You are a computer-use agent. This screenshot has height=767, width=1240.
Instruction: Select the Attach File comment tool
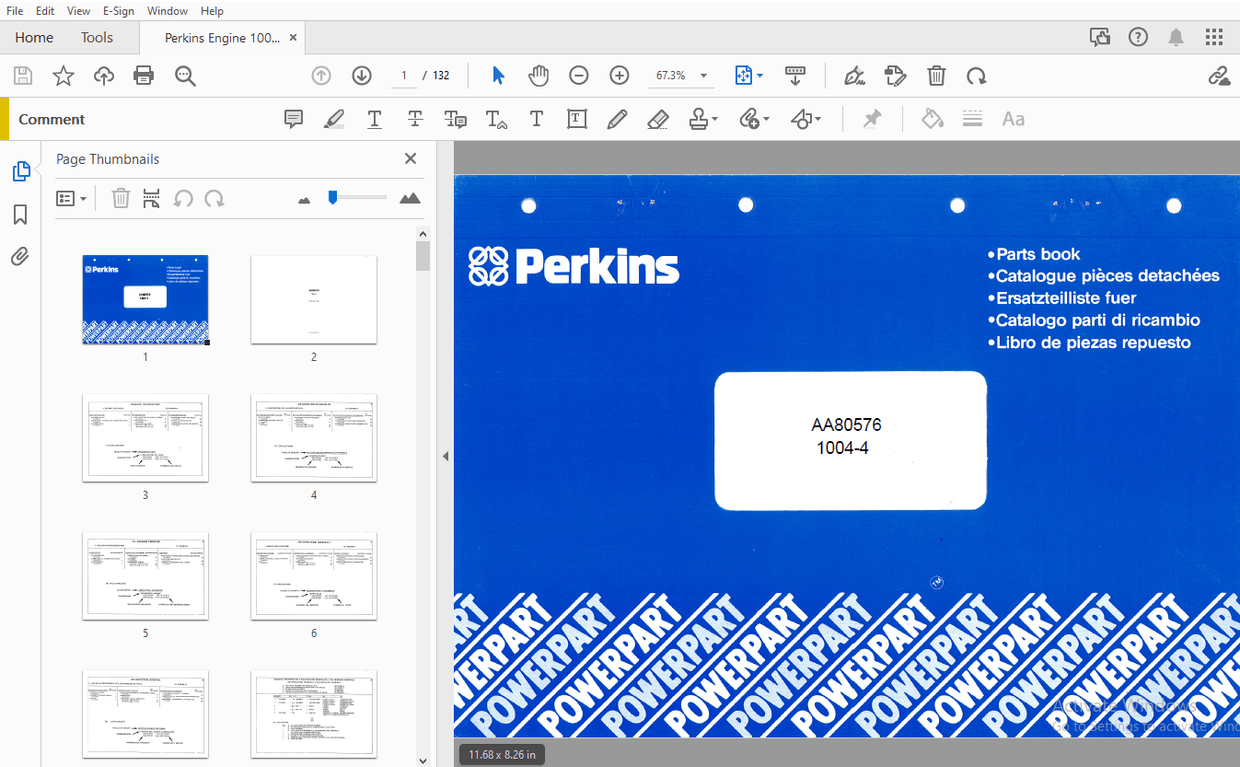pos(750,119)
